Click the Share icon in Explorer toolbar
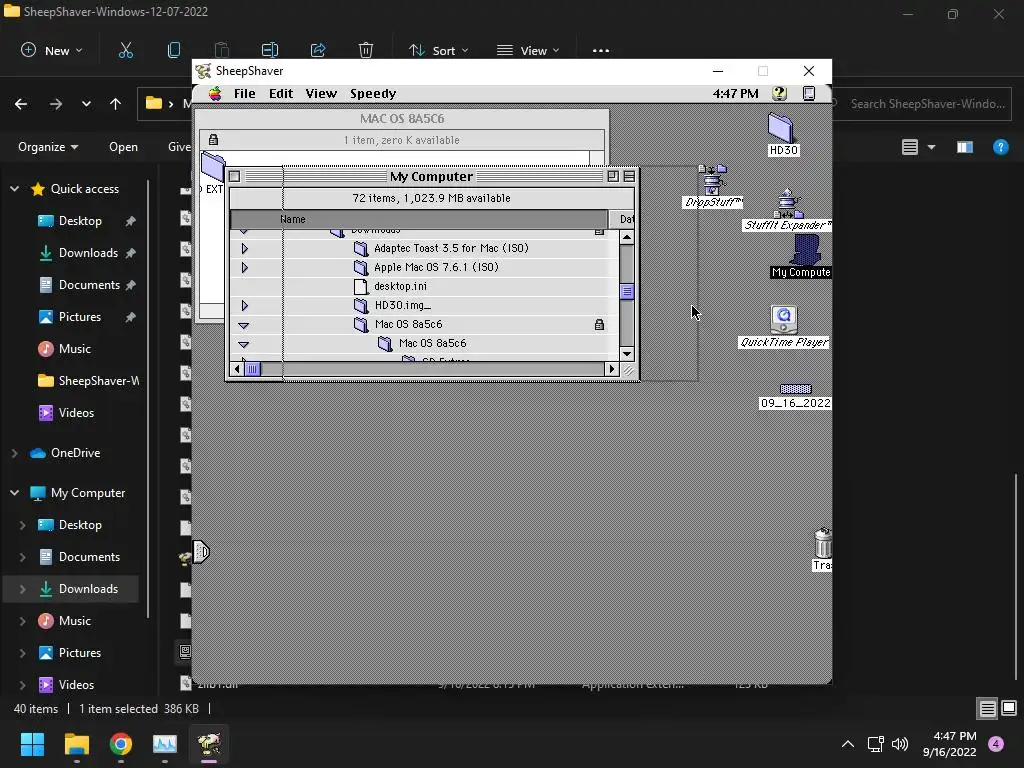This screenshot has width=1024, height=768. (318, 50)
